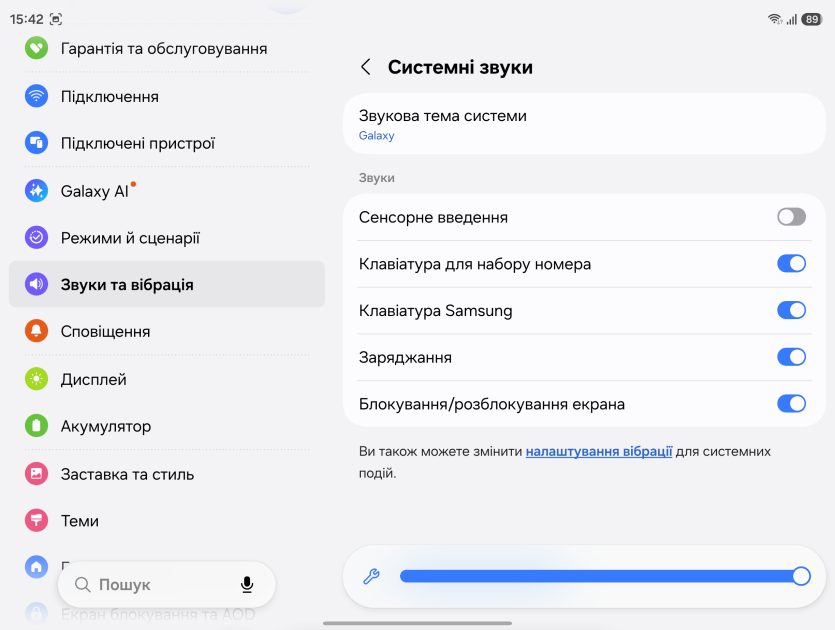
Task: Select Режими й сценарії menu item
Action: (x=167, y=238)
